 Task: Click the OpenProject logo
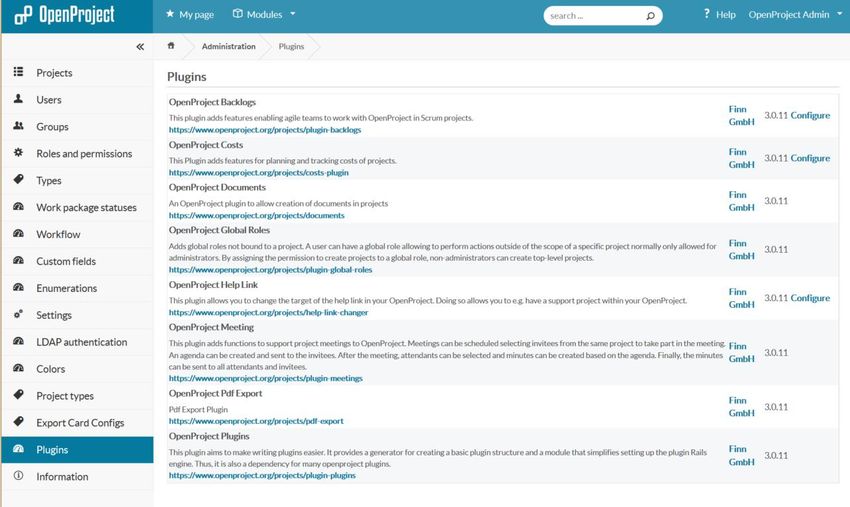[65, 15]
